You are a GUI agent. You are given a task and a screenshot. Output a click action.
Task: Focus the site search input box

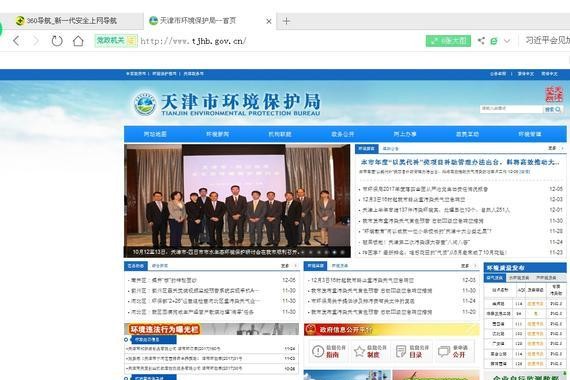pyautogui.click(x=511, y=109)
